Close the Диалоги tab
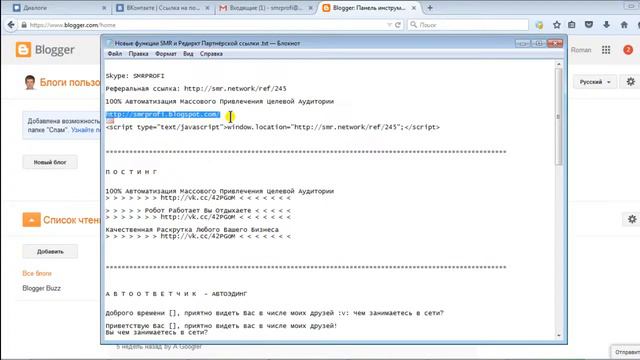The height and width of the screenshot is (360, 640). point(104,8)
